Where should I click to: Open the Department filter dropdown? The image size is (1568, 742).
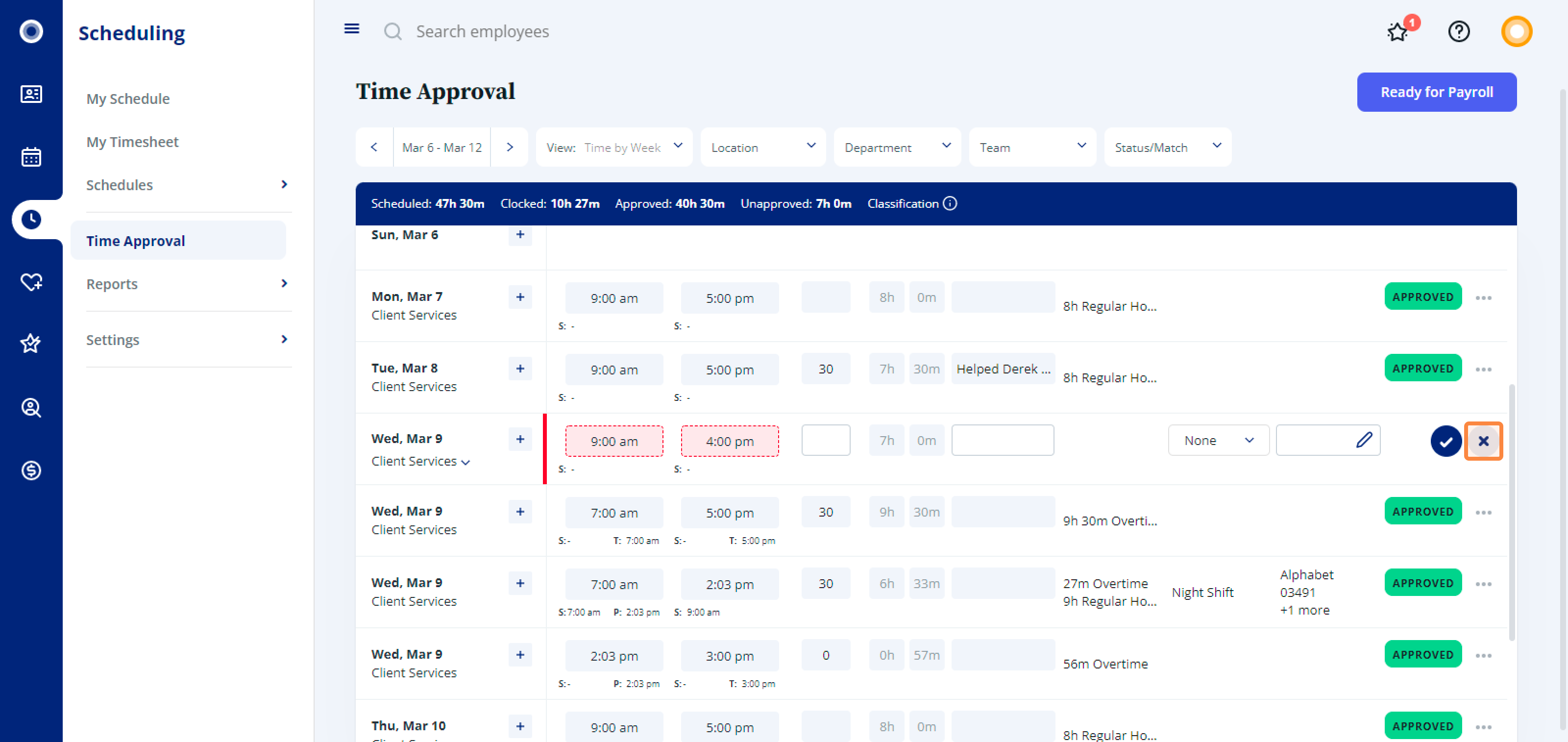click(x=897, y=147)
